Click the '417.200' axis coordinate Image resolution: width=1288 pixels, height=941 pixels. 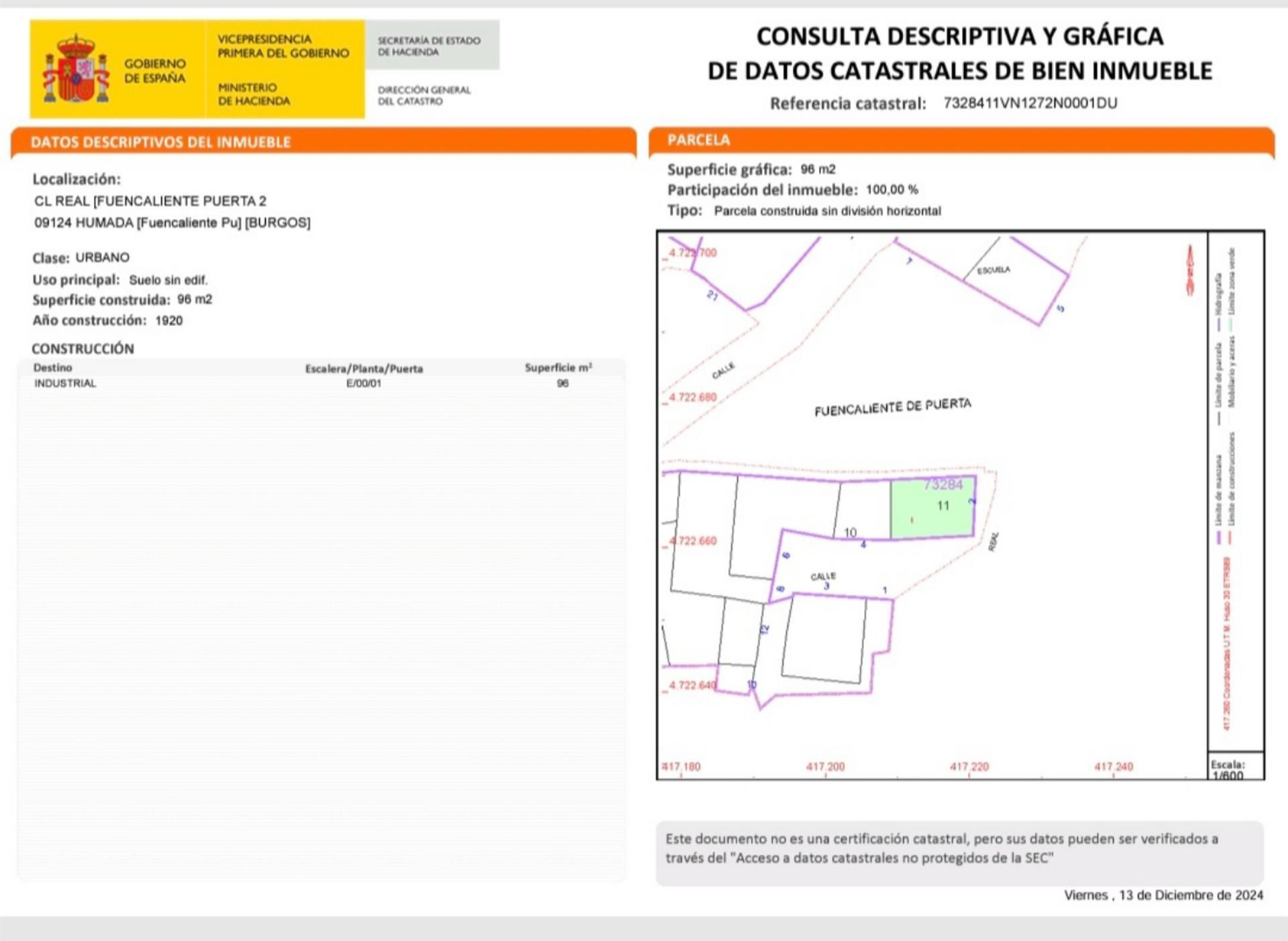(826, 767)
